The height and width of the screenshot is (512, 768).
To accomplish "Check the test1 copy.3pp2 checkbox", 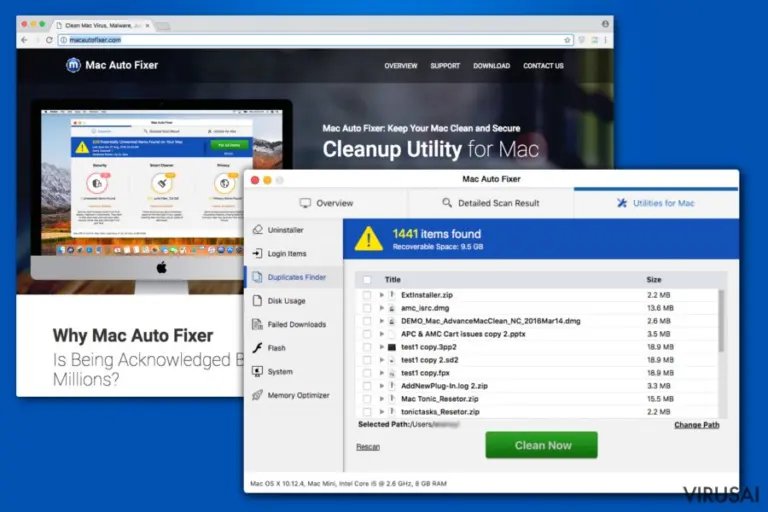I will pyautogui.click(x=367, y=347).
